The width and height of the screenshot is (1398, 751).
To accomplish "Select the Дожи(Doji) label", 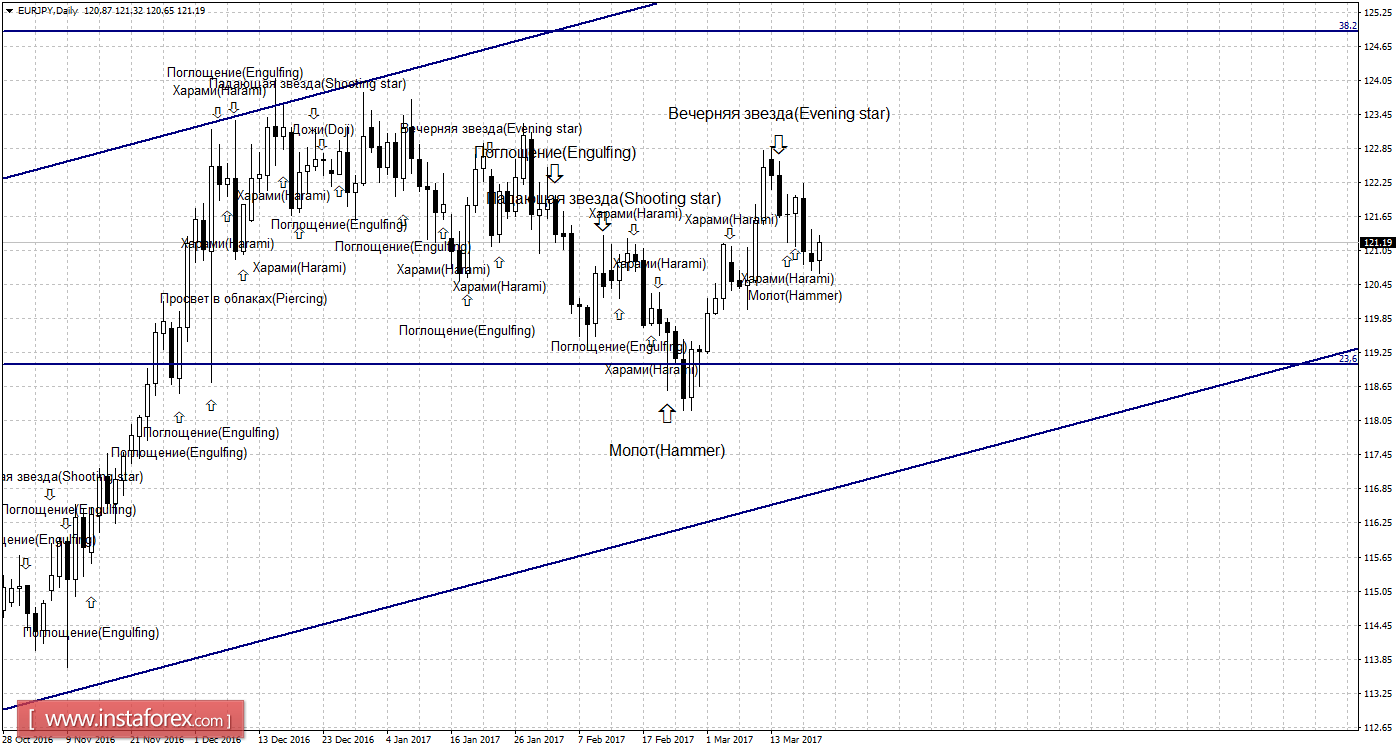I will (x=323, y=130).
